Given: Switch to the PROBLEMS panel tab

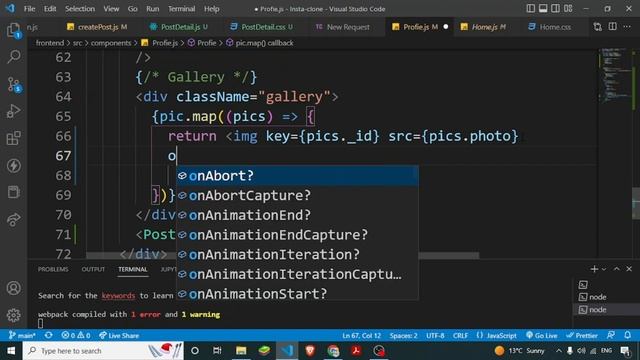Looking at the screenshot, I should pos(53,269).
